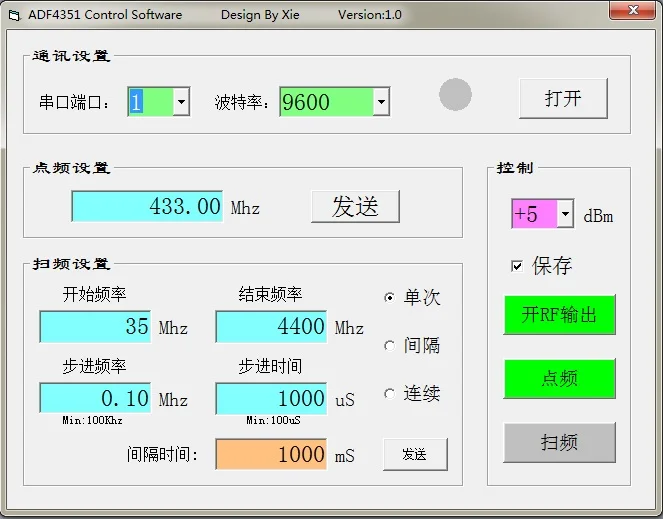Select the 单次 (single) radio button
663x519 pixels.
(389, 298)
